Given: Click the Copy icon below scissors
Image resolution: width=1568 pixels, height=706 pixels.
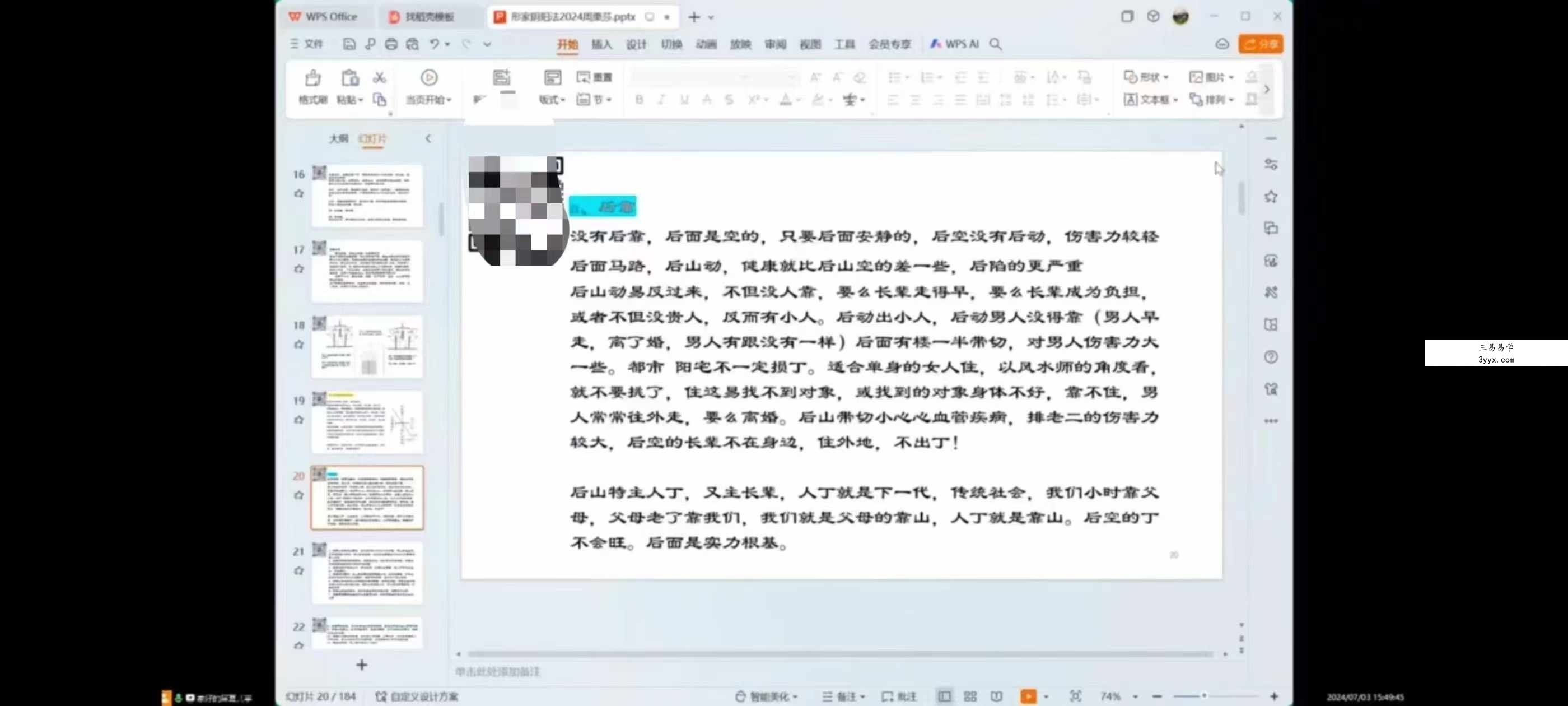Looking at the screenshot, I should [379, 99].
